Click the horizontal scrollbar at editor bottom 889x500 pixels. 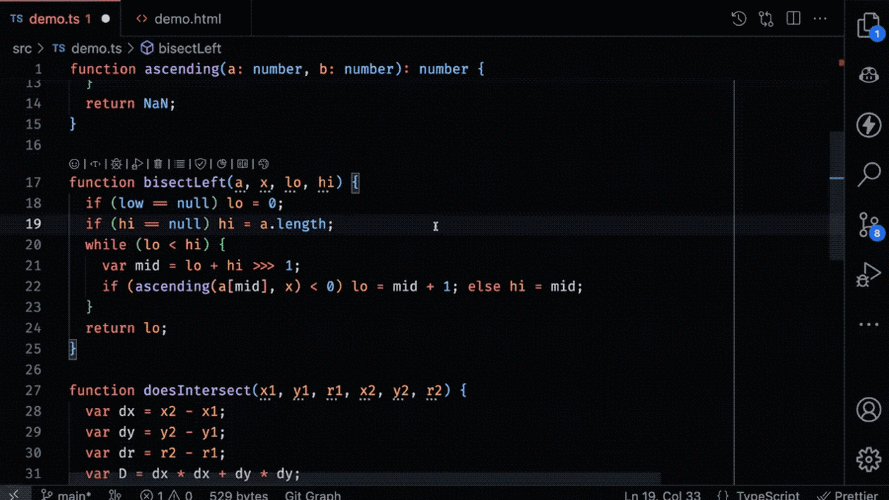coord(364,478)
